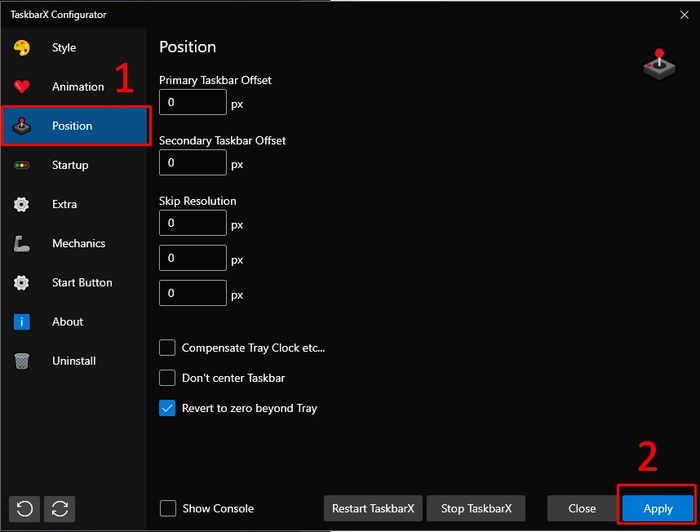Open the Extra section label
700x532 pixels.
tap(64, 204)
